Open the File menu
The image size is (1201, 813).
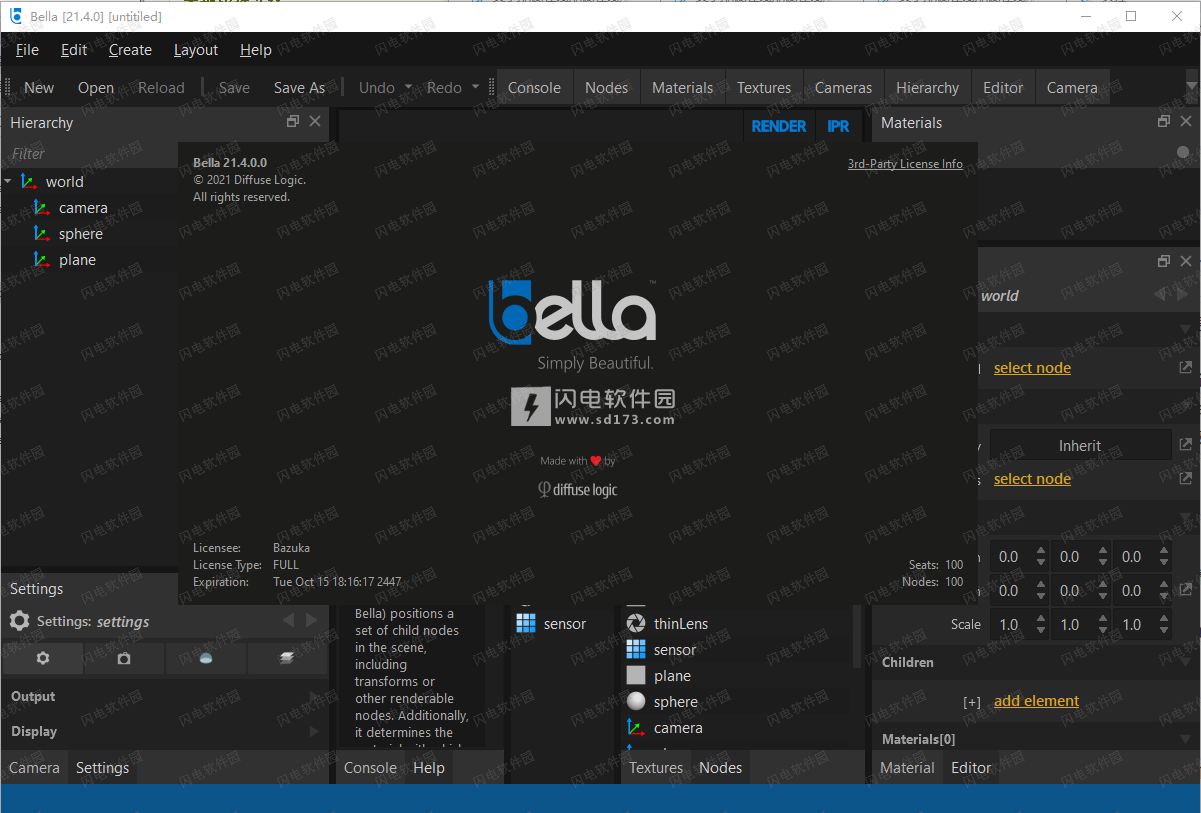tap(27, 50)
